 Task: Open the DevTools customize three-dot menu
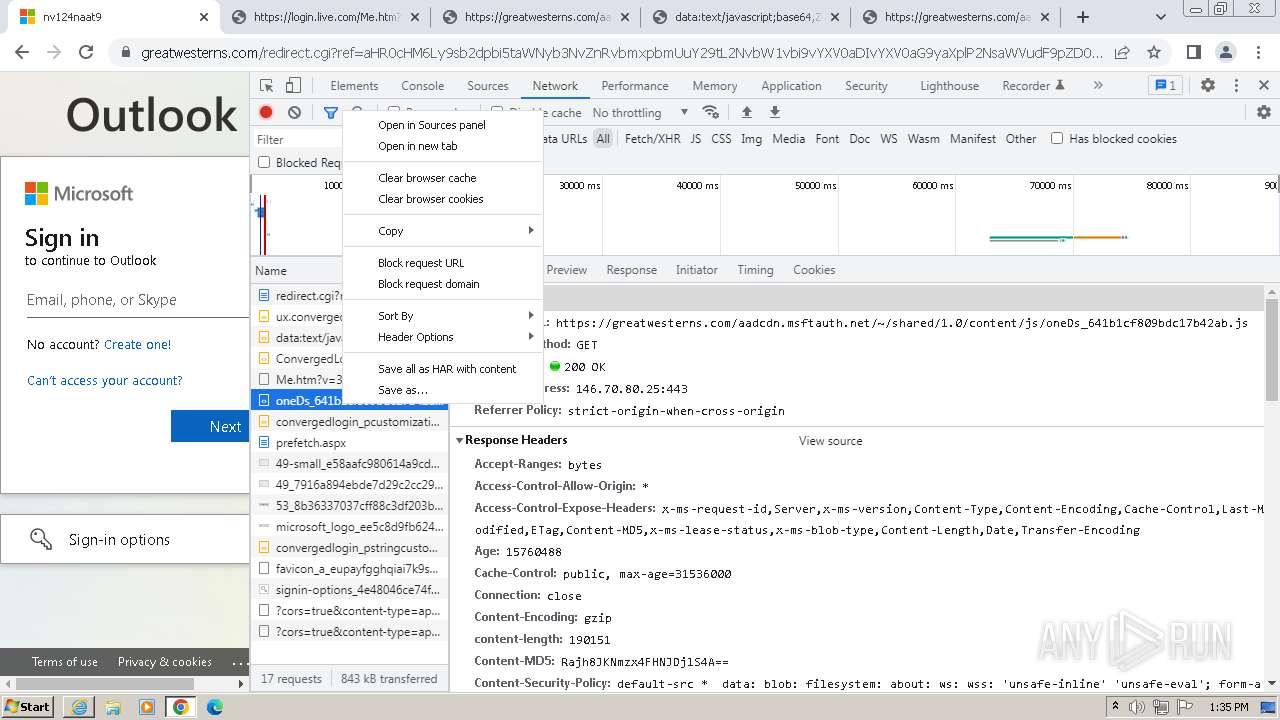[1236, 86]
